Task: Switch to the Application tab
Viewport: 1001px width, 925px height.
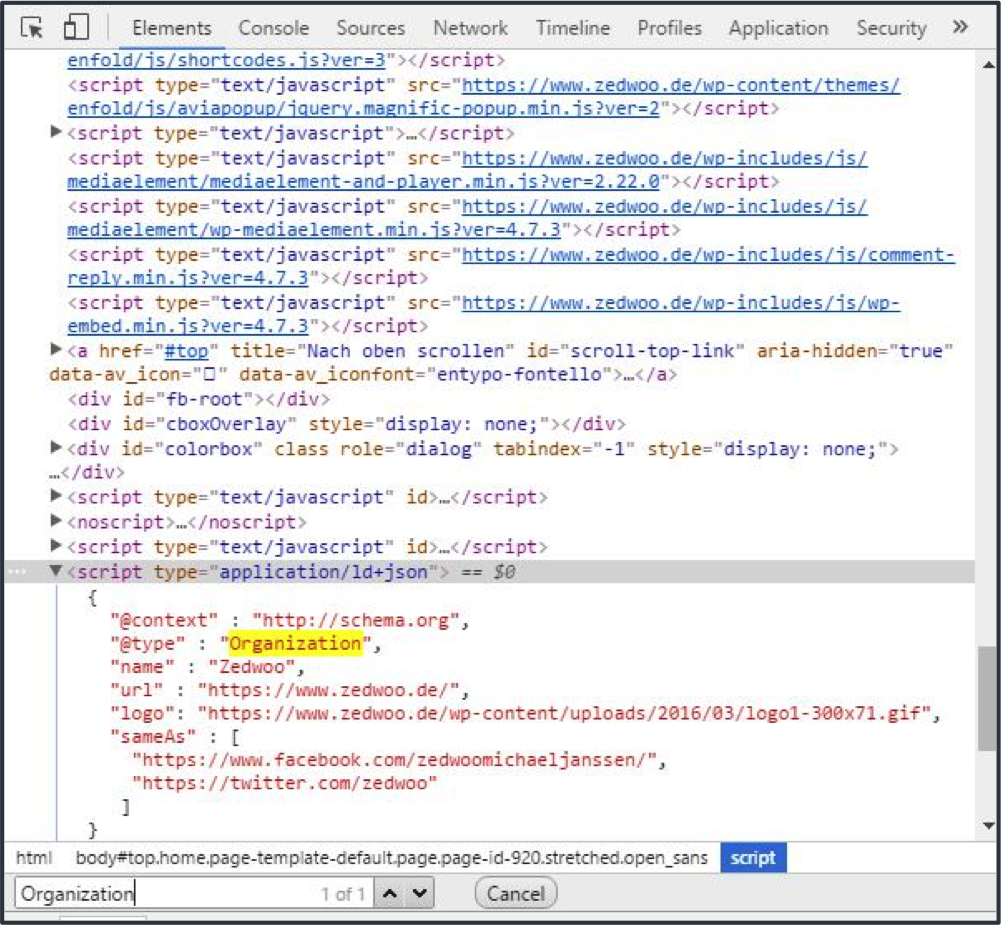Action: (778, 28)
